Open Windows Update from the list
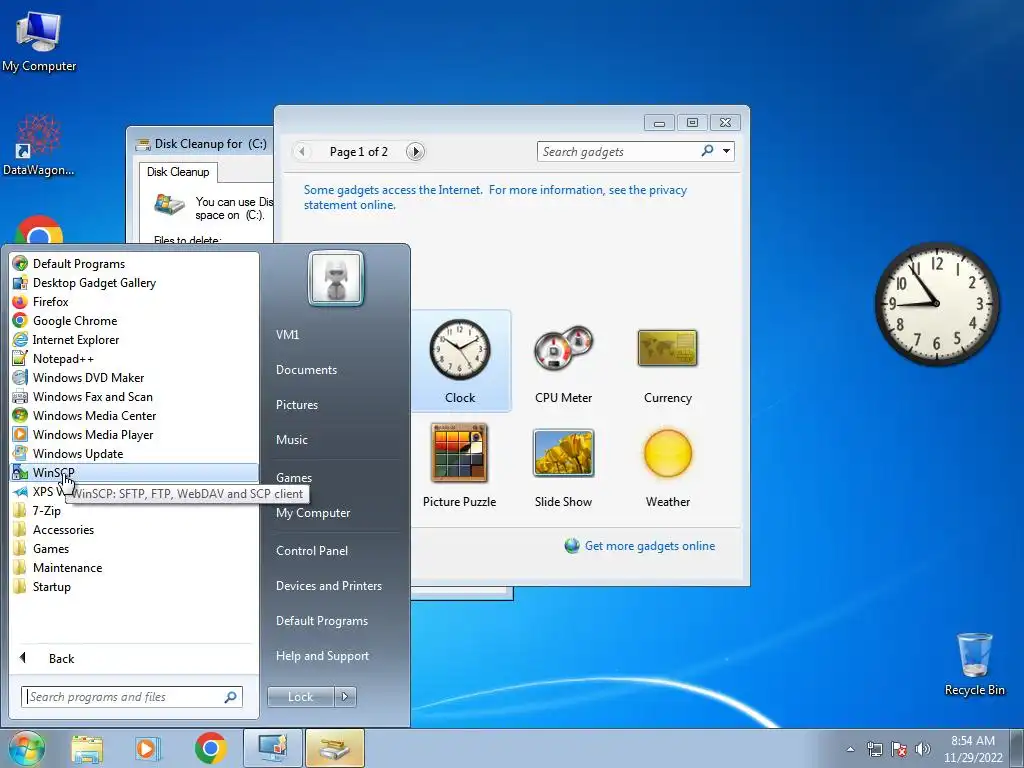1024x768 pixels. 135,453
